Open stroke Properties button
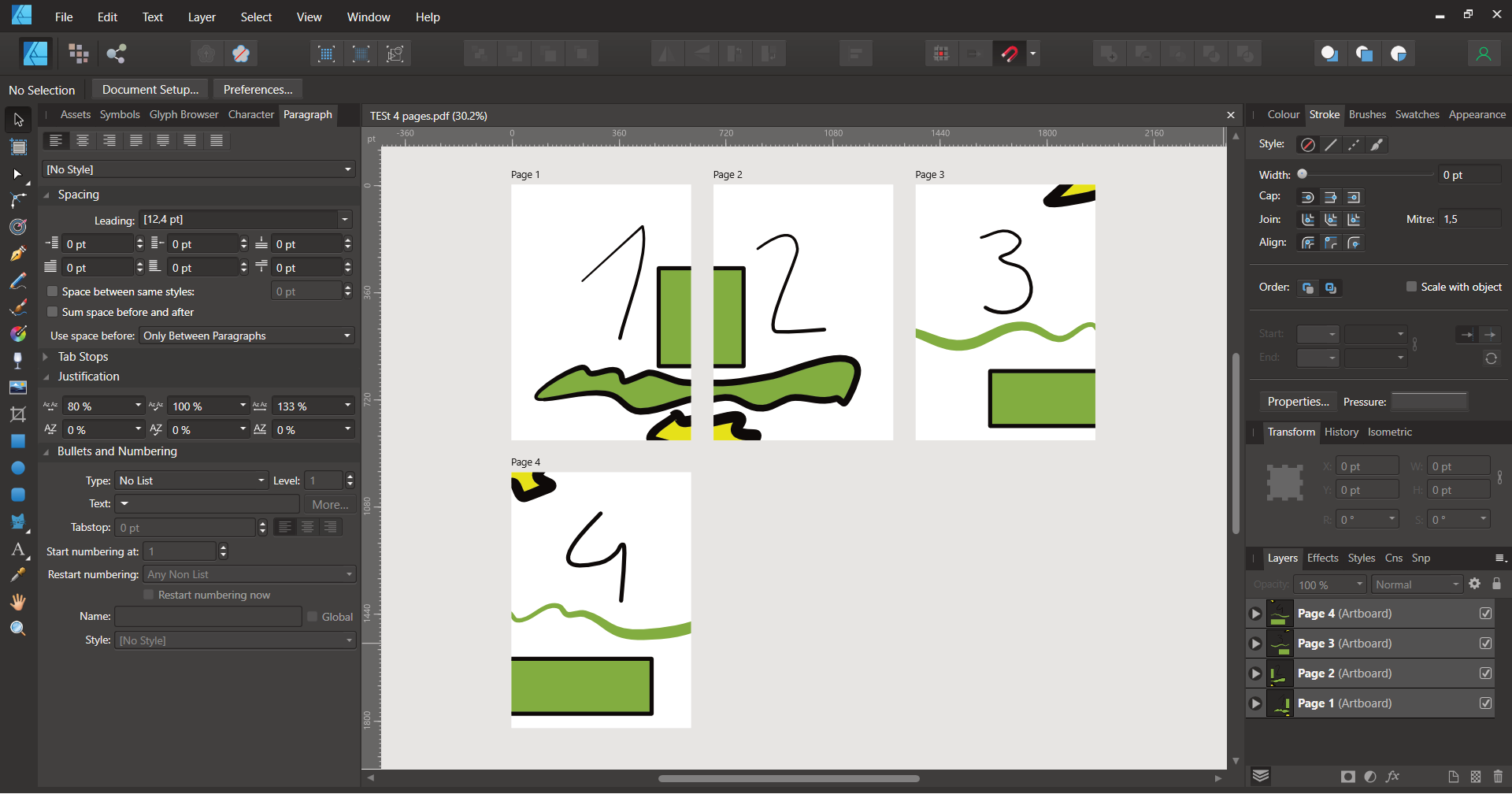The image size is (1512, 794). (x=1298, y=402)
